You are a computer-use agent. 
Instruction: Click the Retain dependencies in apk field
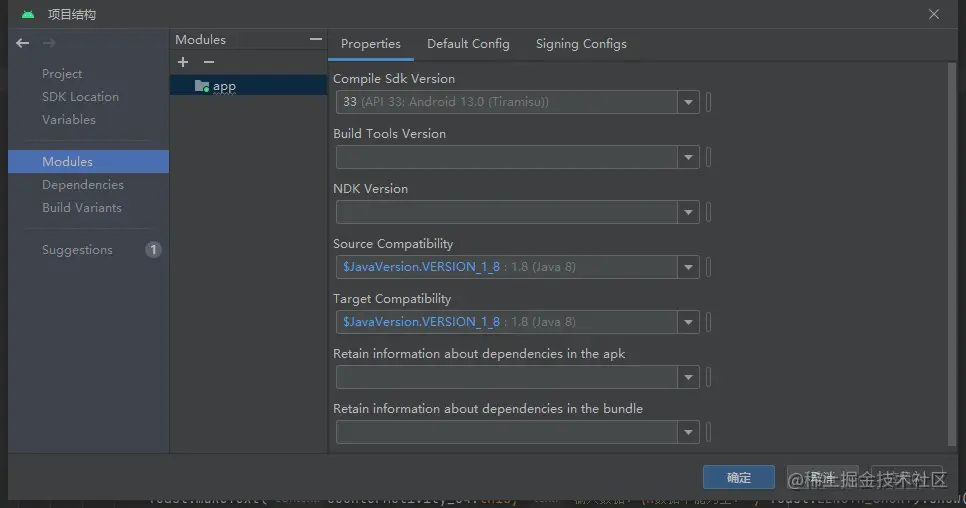pyautogui.click(x=505, y=377)
